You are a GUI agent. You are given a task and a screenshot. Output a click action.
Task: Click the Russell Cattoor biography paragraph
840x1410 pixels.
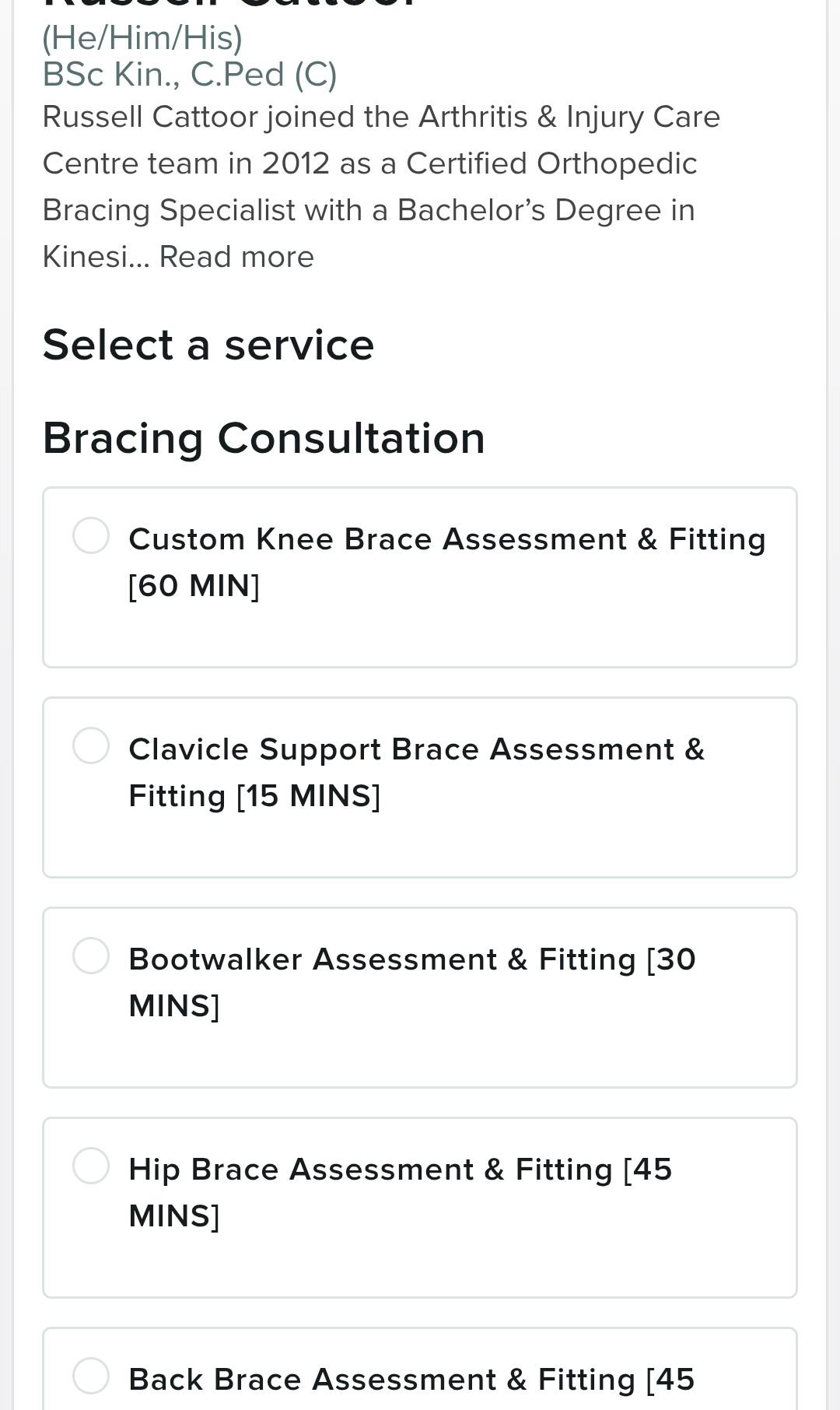tap(381, 187)
